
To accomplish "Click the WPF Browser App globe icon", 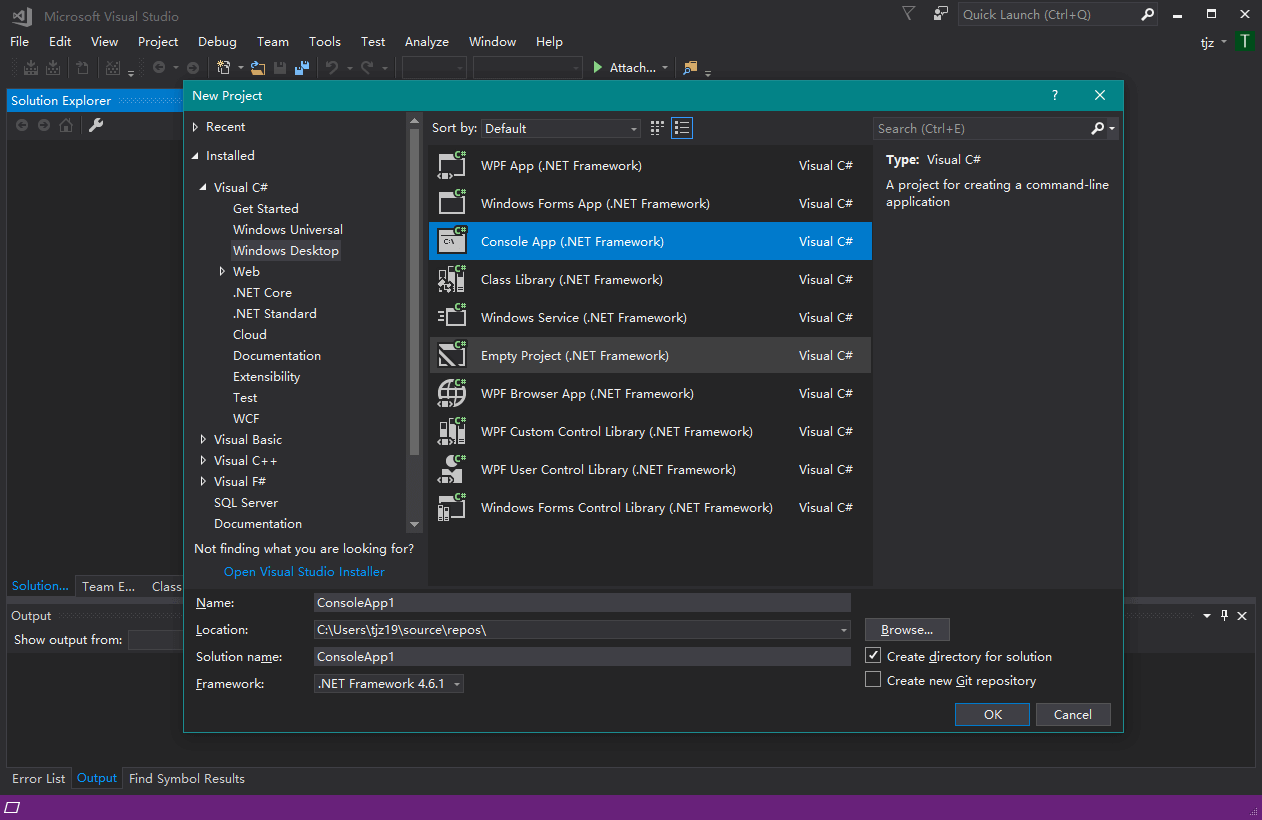I will (x=452, y=394).
